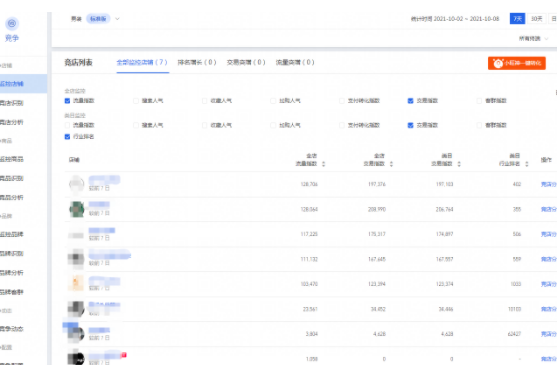The image size is (557, 365).
Task: Select the 7天 time range
Action: [517, 18]
